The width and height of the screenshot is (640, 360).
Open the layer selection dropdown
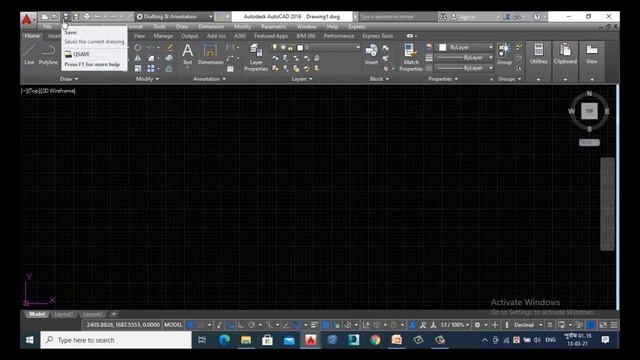pyautogui.click(x=316, y=47)
